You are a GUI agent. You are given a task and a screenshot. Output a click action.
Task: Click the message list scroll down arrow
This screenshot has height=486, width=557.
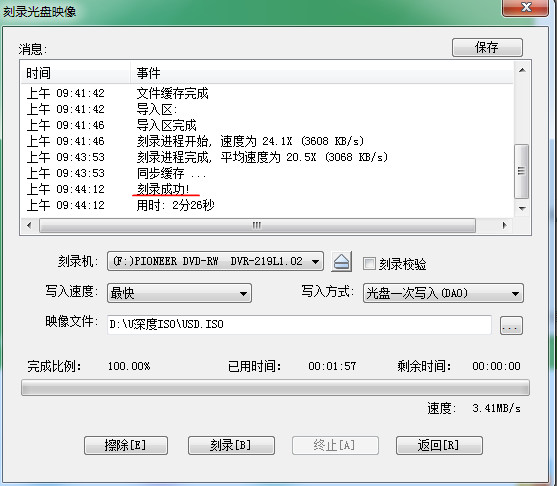pos(522,208)
